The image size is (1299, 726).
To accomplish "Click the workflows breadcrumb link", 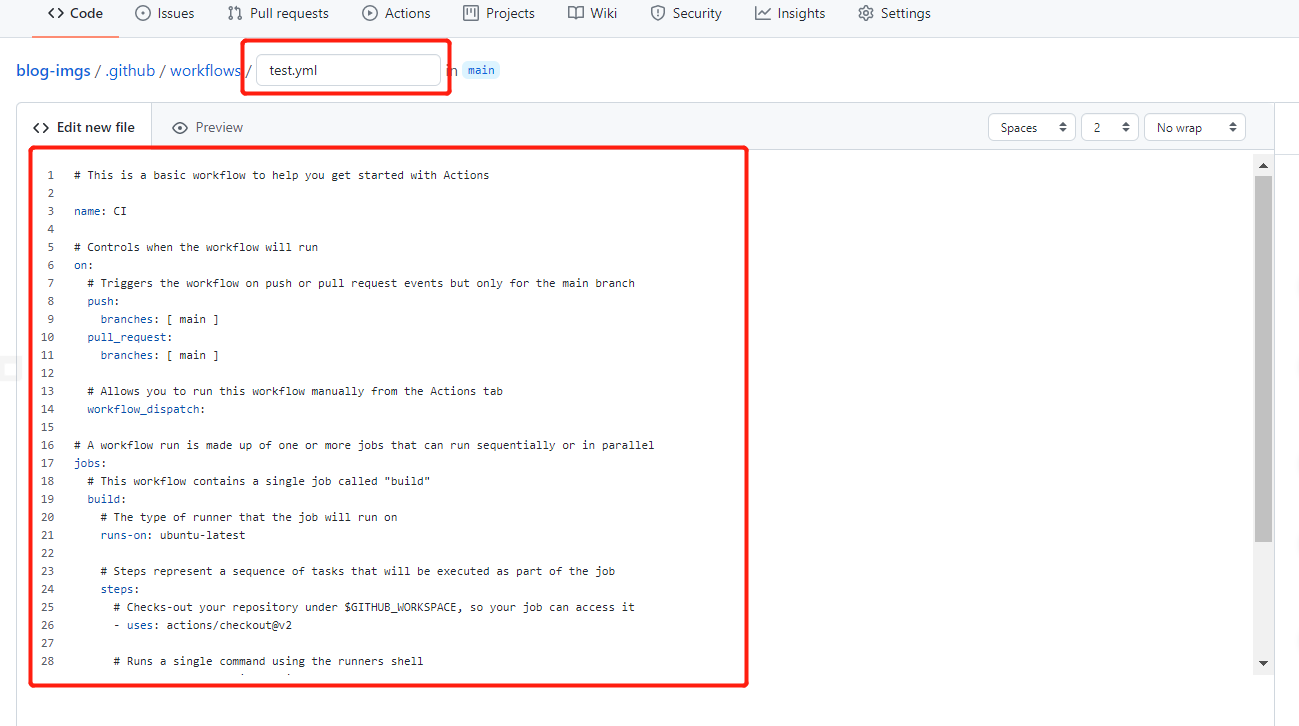I will [205, 71].
